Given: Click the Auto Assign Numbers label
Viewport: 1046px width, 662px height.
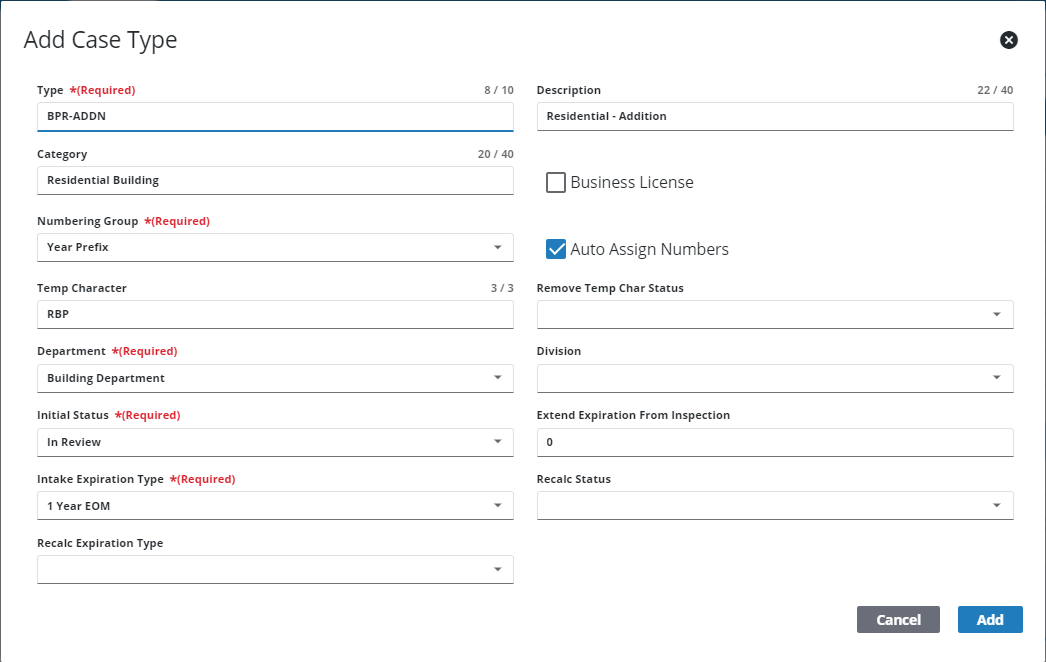Looking at the screenshot, I should pyautogui.click(x=649, y=249).
